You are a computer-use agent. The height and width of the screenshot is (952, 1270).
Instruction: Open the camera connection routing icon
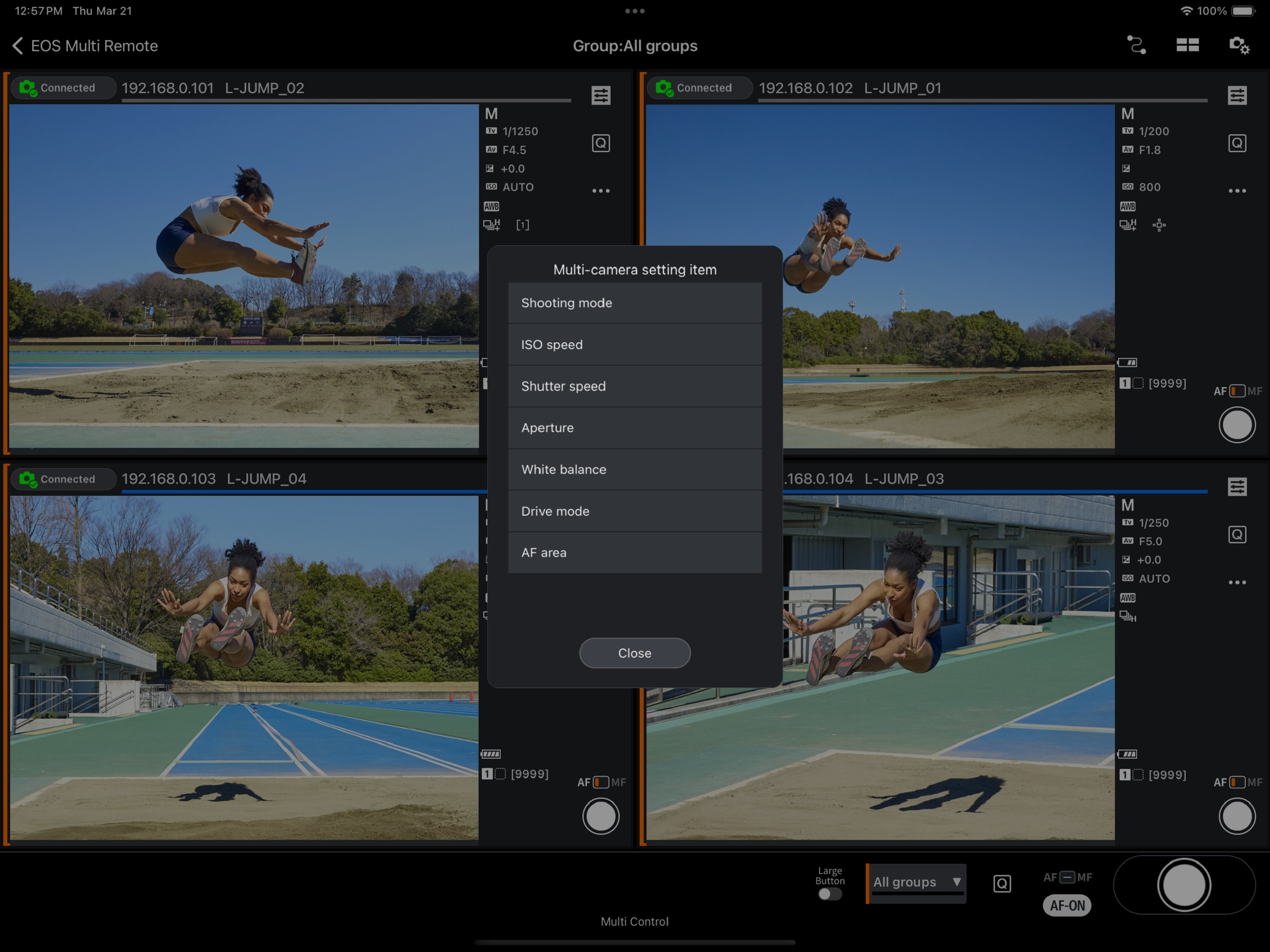click(x=1136, y=45)
